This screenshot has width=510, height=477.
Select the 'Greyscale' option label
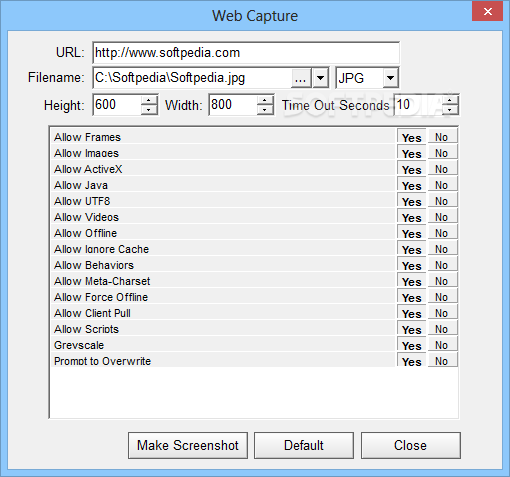[79, 345]
